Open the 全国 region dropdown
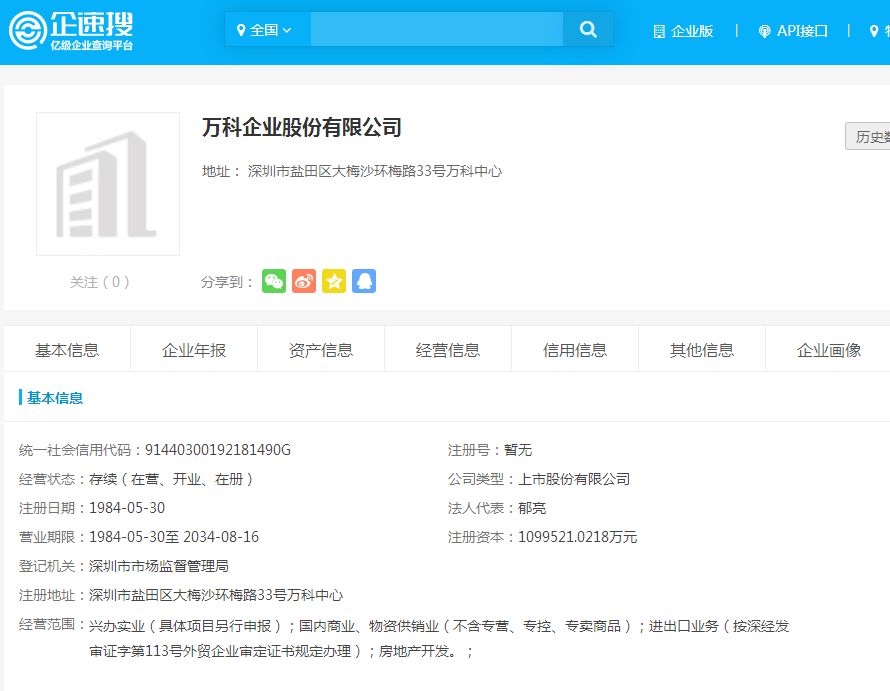 pyautogui.click(x=266, y=29)
